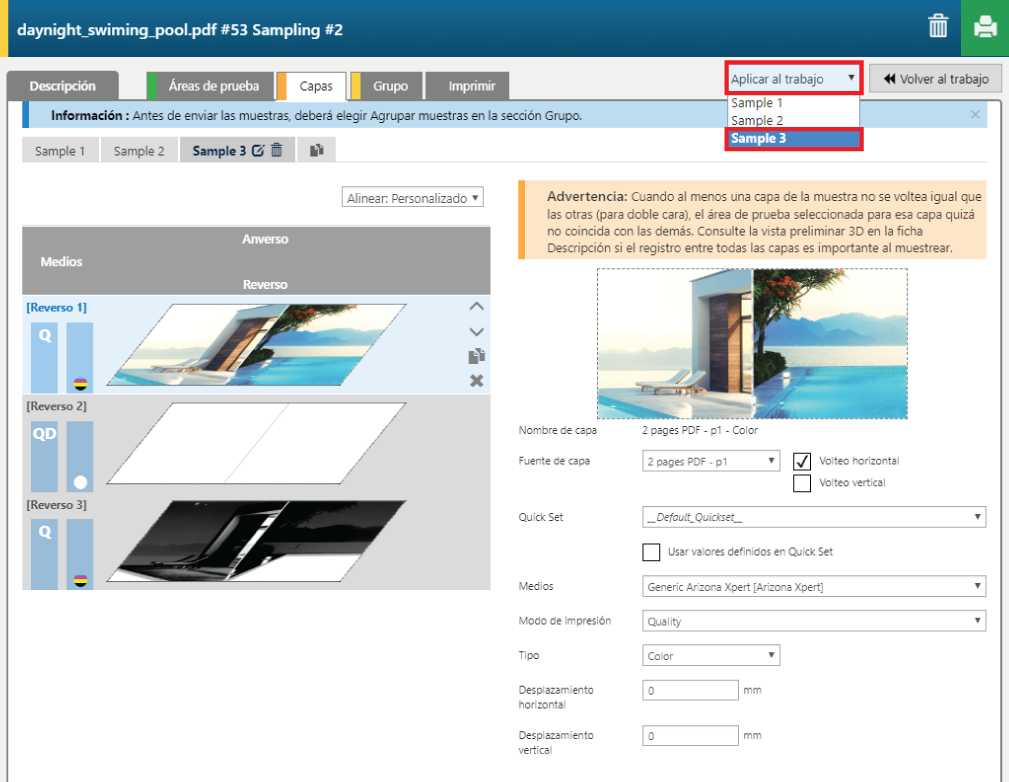Click the Medios column header
The height and width of the screenshot is (782, 1009).
[61, 261]
